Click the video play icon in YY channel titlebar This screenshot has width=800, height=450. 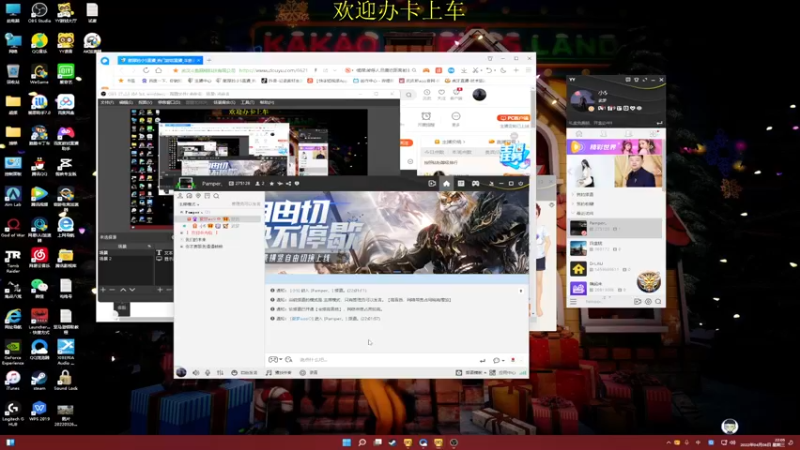[x=432, y=184]
